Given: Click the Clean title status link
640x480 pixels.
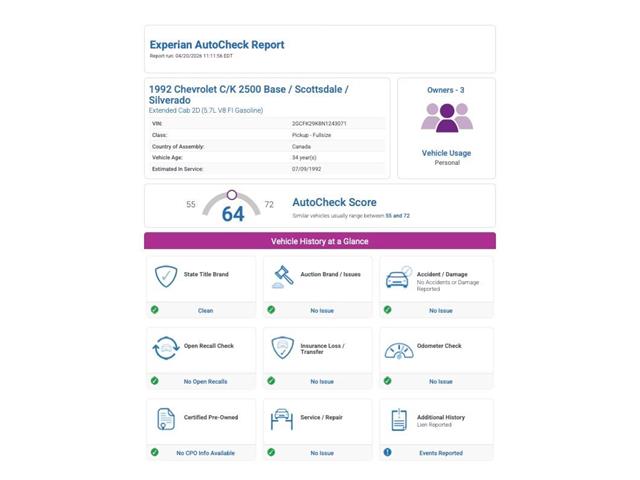Looking at the screenshot, I should tap(205, 311).
